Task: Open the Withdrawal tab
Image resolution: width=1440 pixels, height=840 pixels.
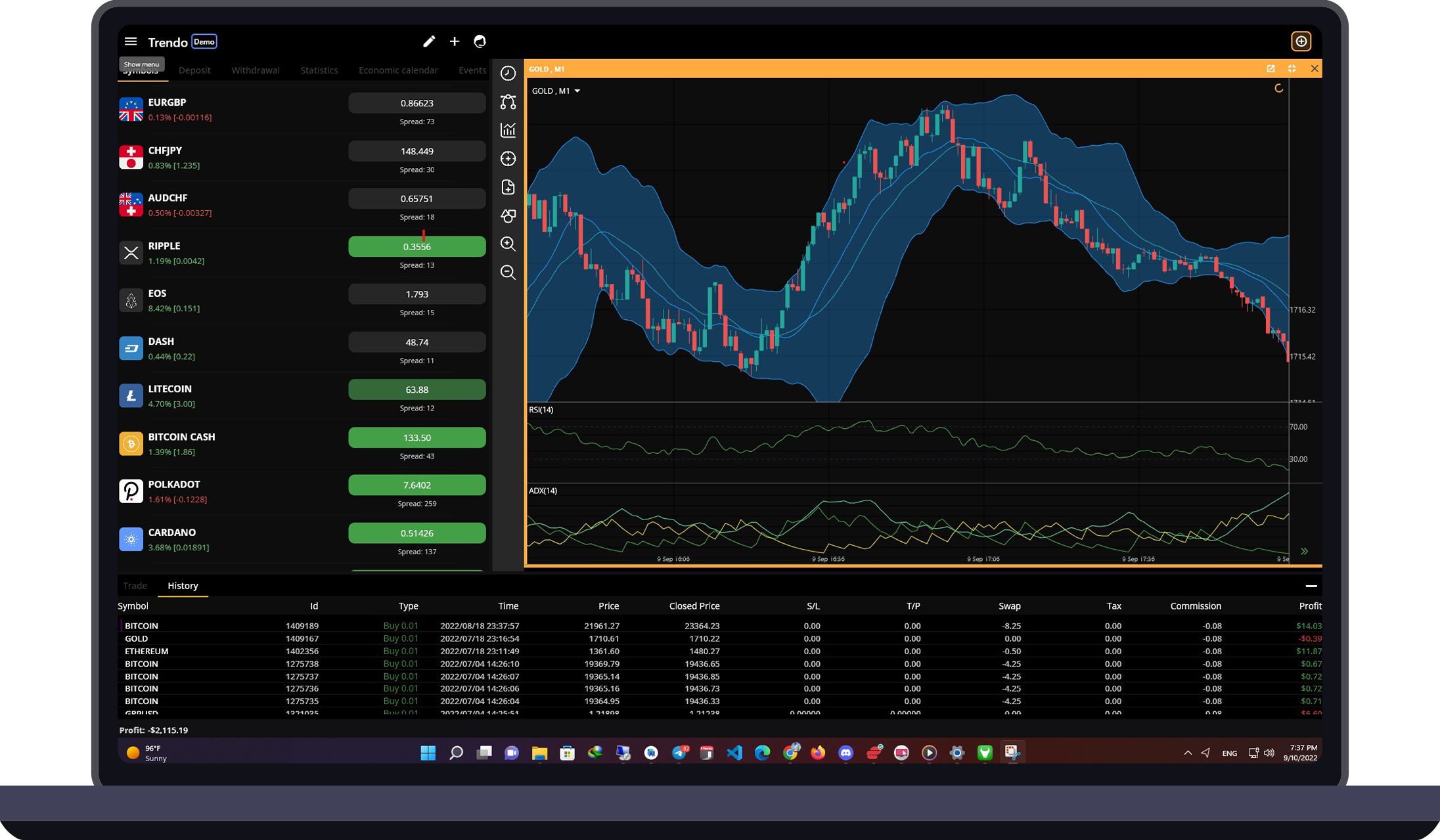Action: (x=256, y=70)
